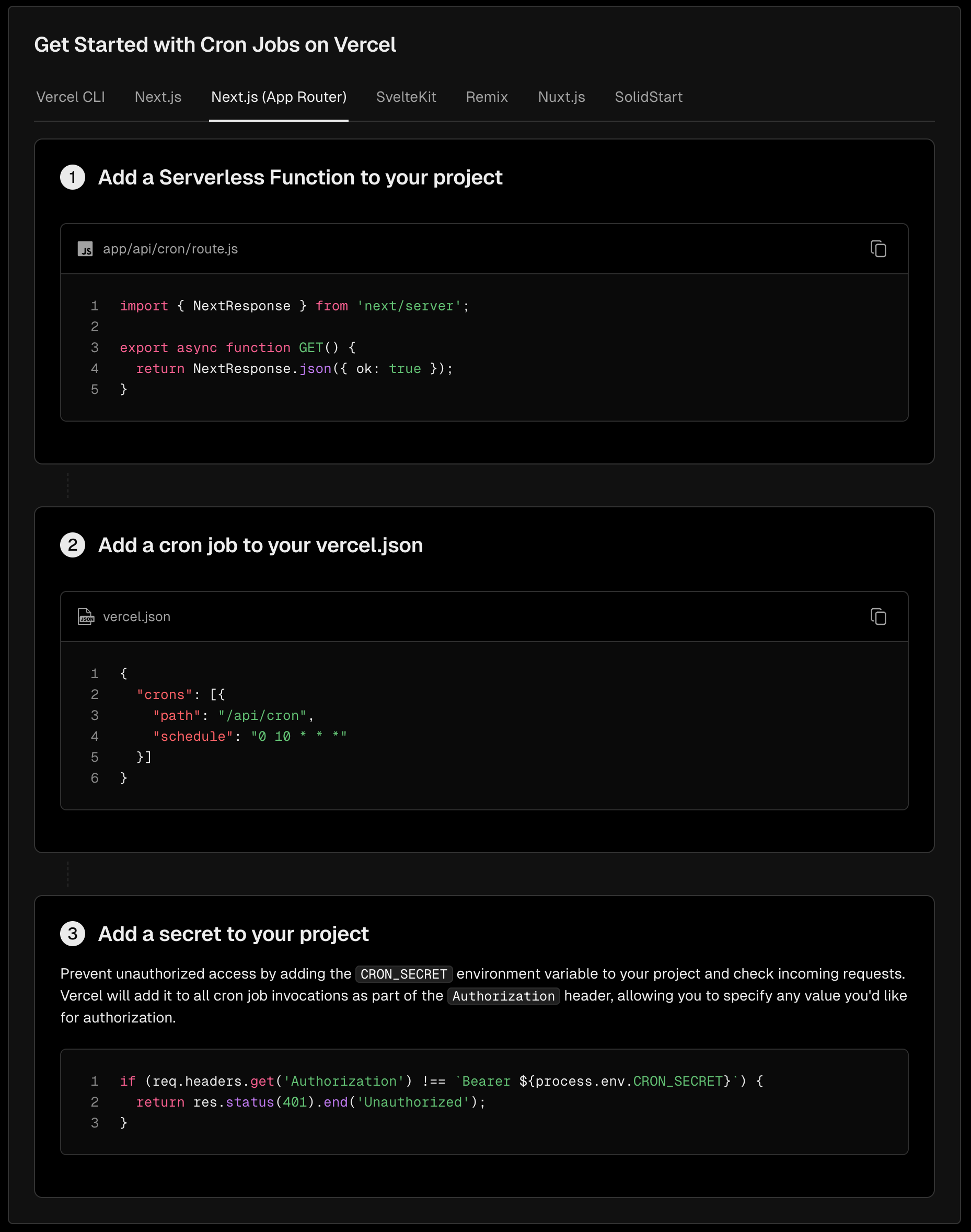The image size is (971, 1232).
Task: Click the Authorization inline code term
Action: 503,996
